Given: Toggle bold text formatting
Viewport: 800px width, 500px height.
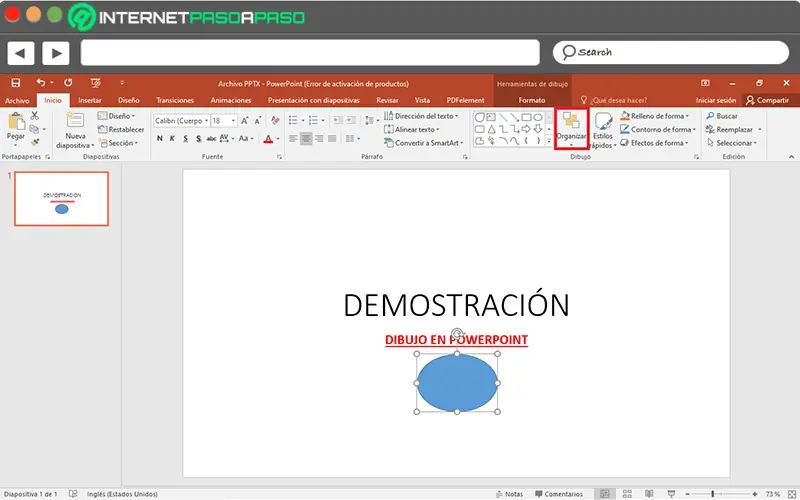Looking at the screenshot, I should (x=159, y=139).
